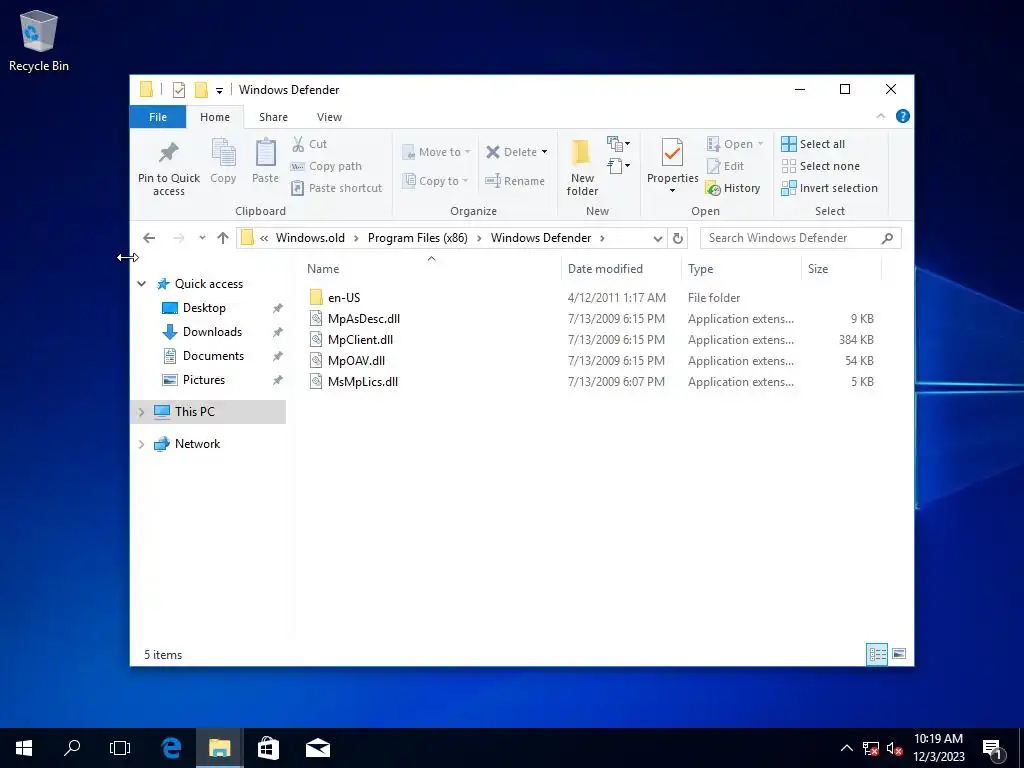Open the Easy access dropdown icon

pyautogui.click(x=618, y=166)
